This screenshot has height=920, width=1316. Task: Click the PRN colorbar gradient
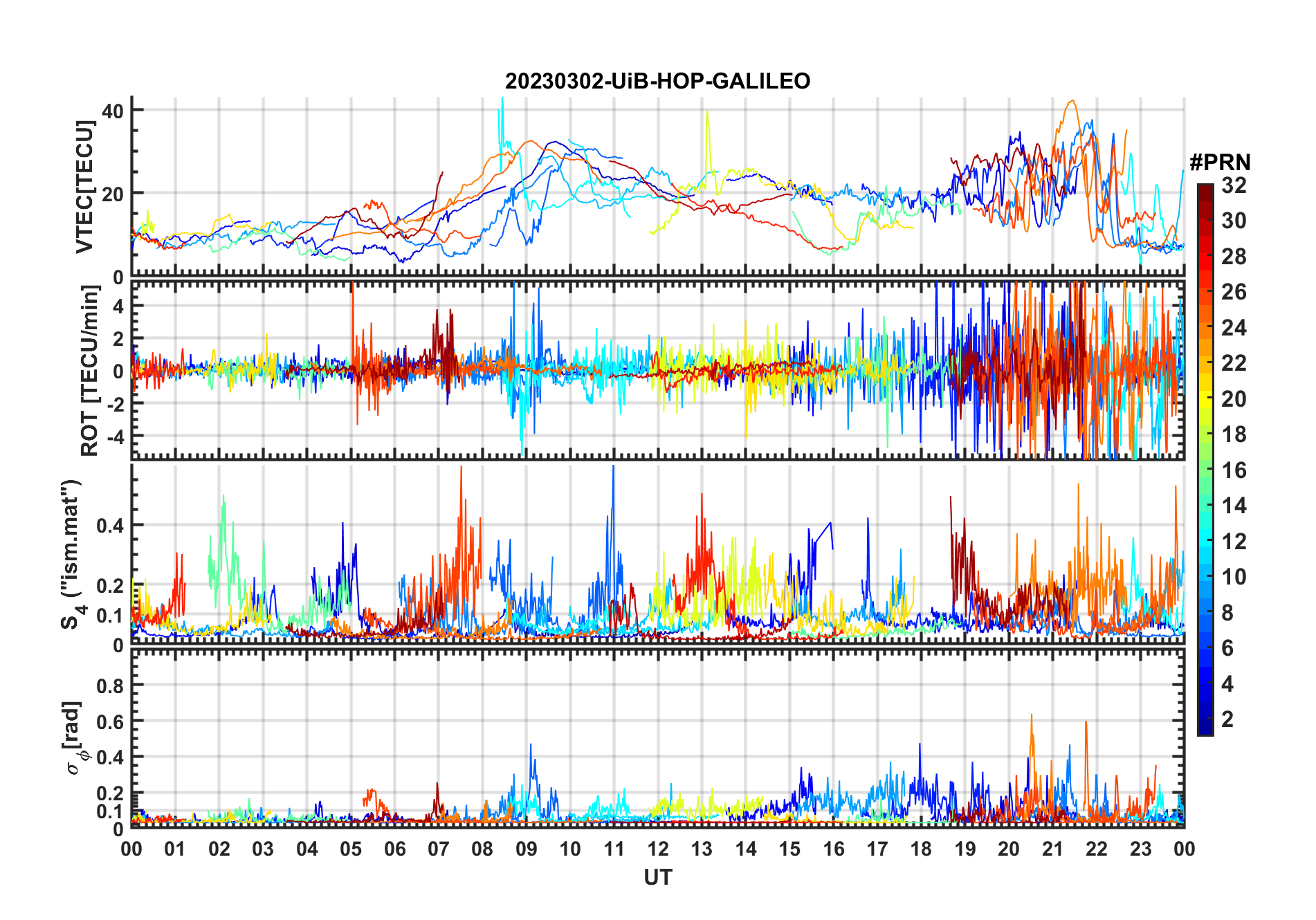(x=1205, y=459)
